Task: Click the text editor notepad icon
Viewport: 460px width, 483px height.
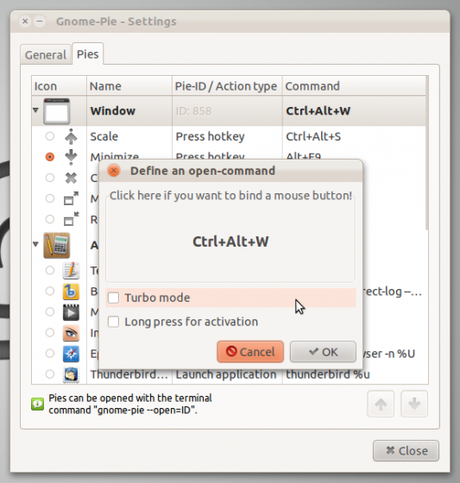Action: [x=71, y=270]
